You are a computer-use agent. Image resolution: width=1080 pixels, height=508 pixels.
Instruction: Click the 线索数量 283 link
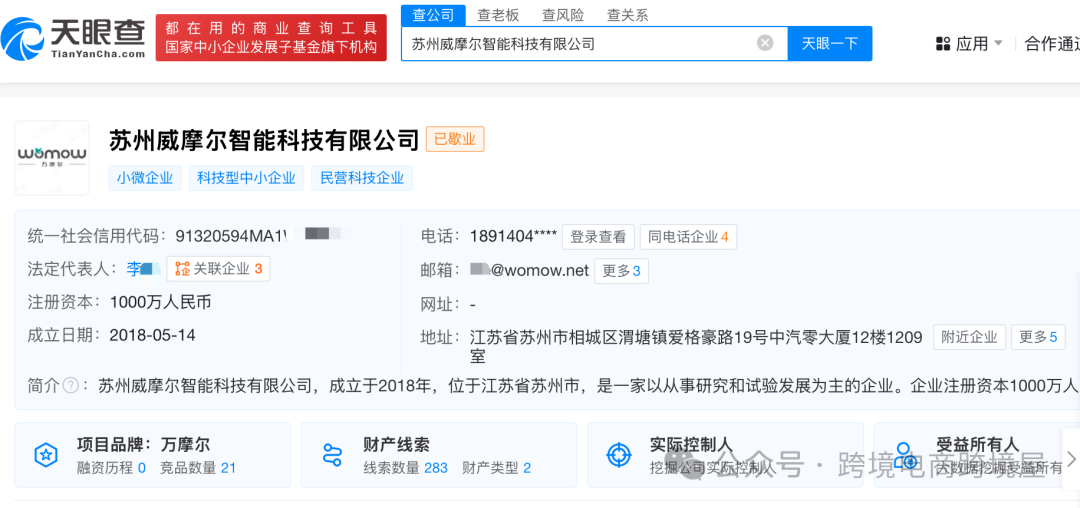tap(406, 468)
